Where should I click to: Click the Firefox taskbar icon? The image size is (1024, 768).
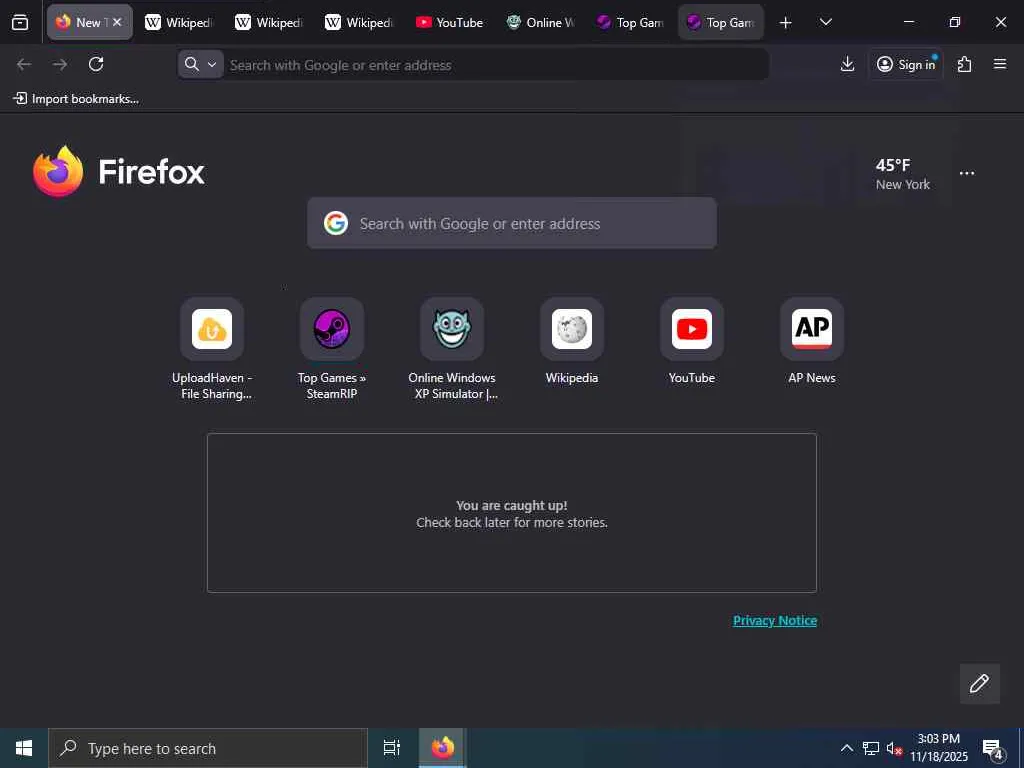click(443, 748)
